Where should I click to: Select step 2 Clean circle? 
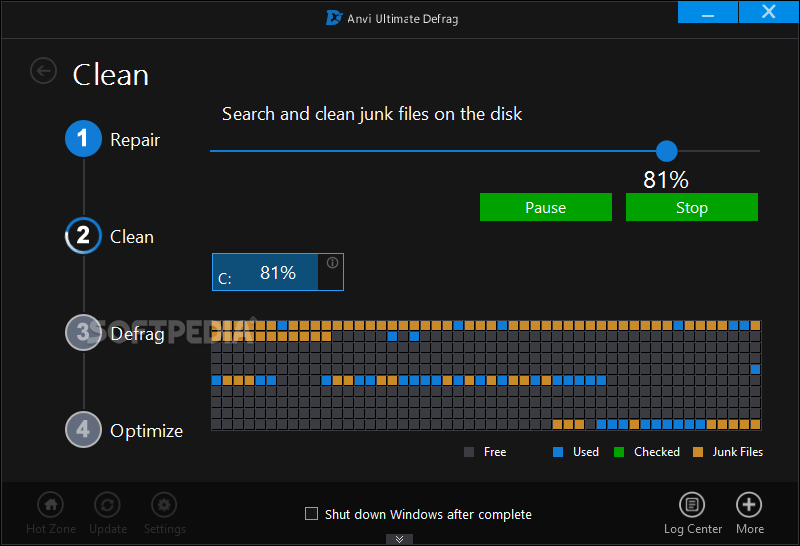point(83,235)
